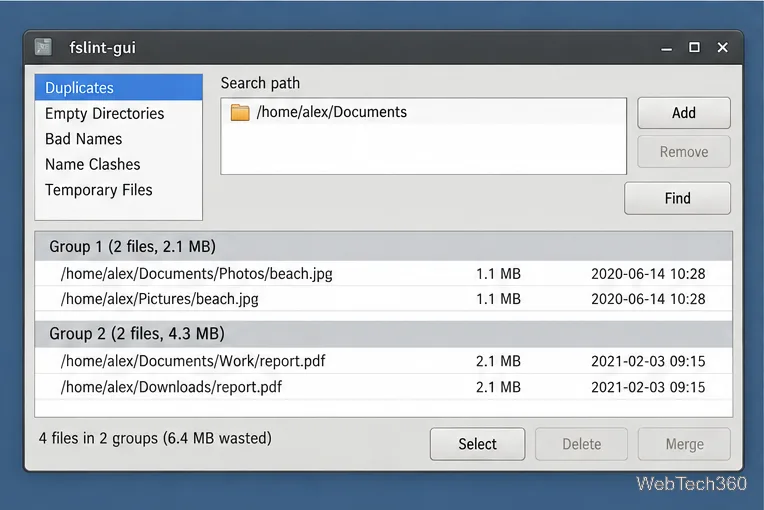This screenshot has width=764, height=510.
Task: Minimize the fslint-gui window
Action: click(666, 49)
